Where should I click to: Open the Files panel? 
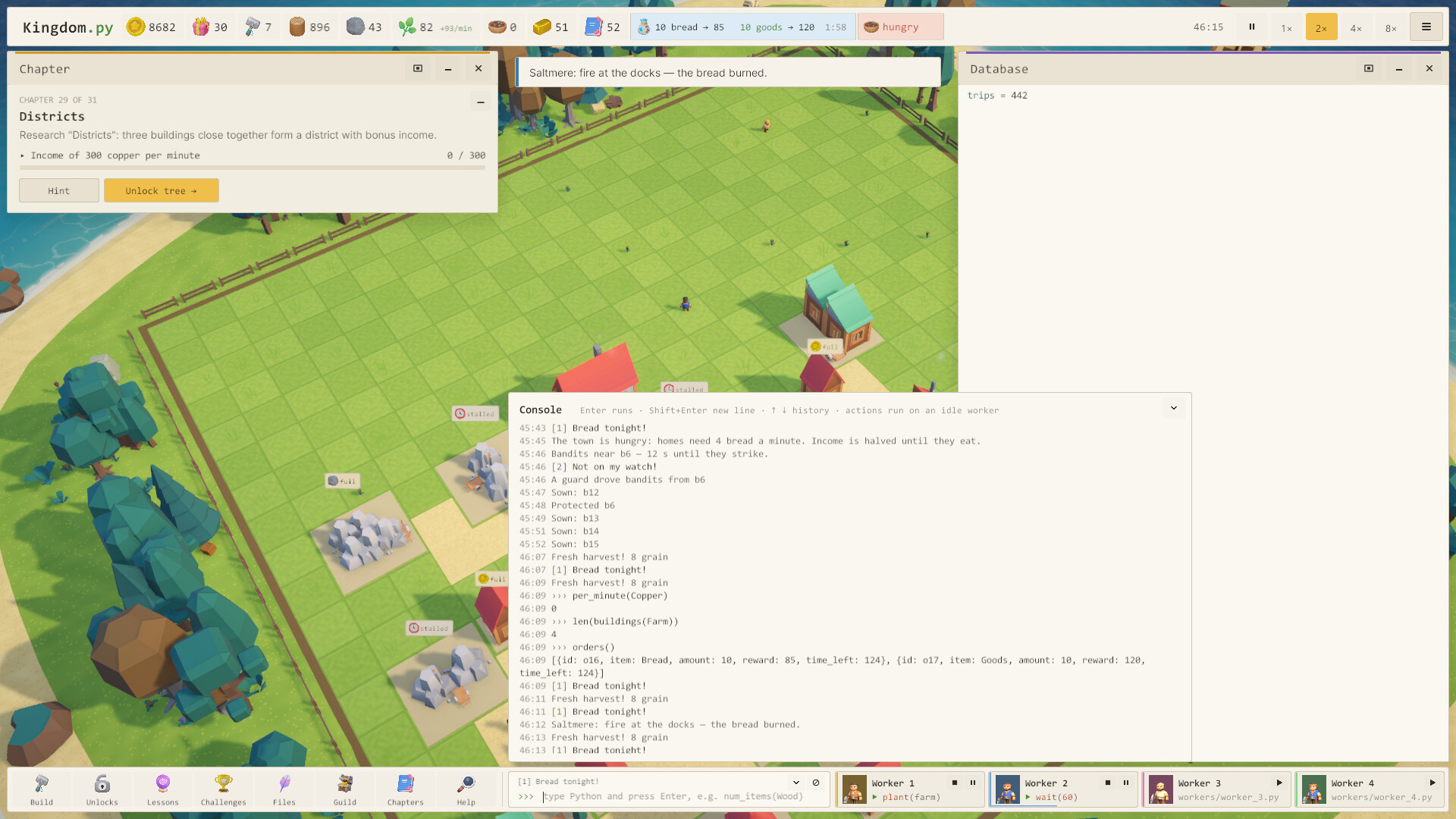284,789
